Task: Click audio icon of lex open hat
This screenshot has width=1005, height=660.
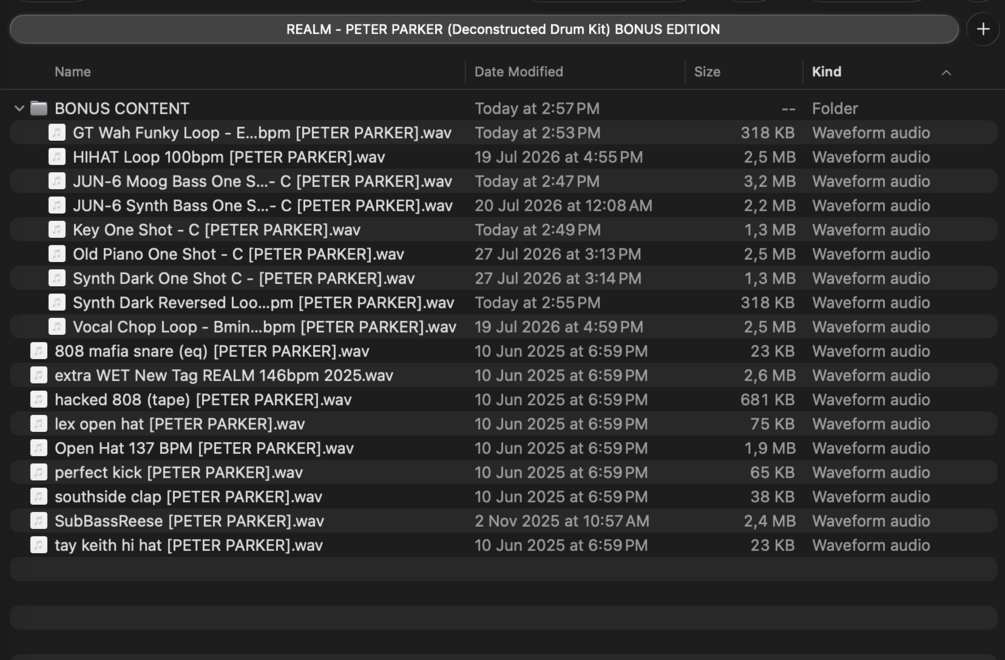Action: (x=39, y=424)
